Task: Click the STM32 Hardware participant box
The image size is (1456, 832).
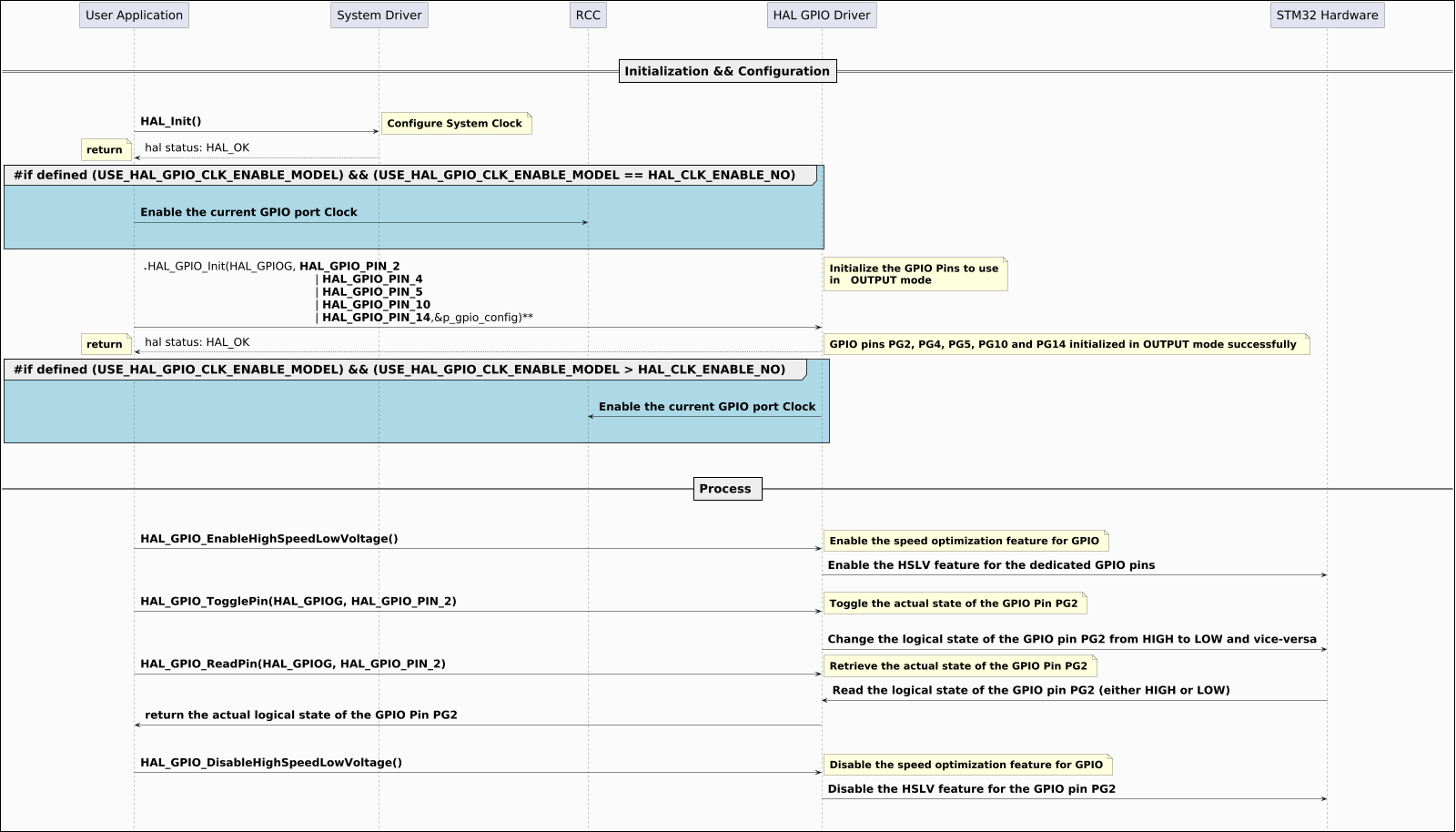Action: [1327, 15]
